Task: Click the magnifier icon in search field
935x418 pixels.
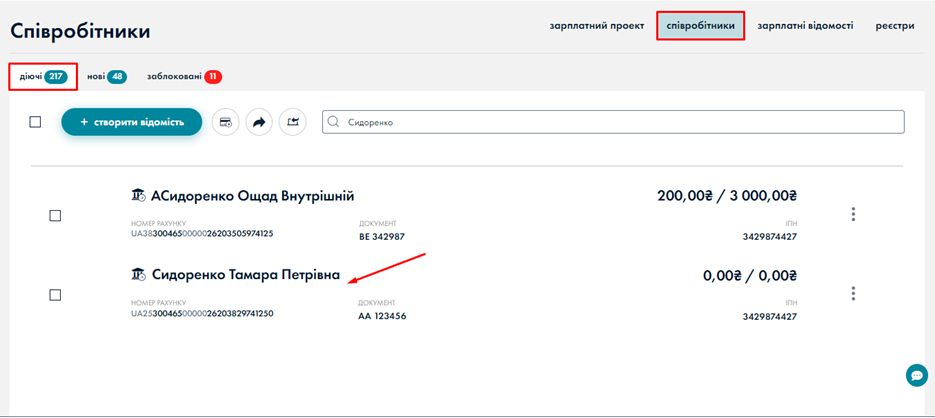Action: coord(334,122)
